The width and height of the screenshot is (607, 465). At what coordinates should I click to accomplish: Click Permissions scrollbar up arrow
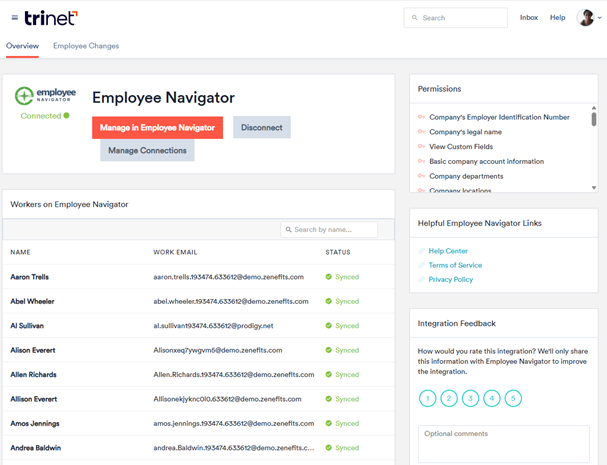(x=594, y=108)
